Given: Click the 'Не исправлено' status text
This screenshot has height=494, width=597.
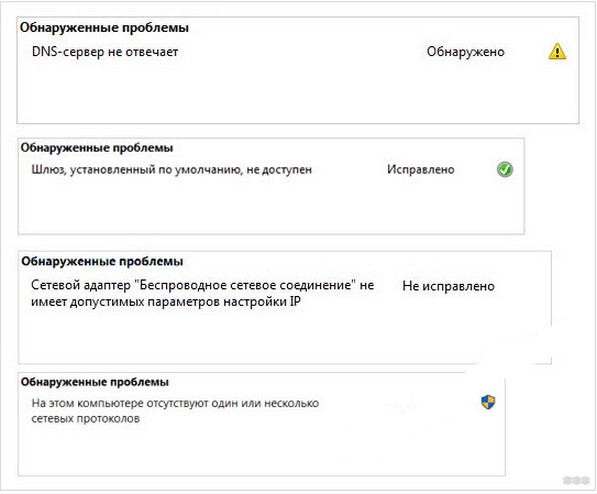Looking at the screenshot, I should [449, 286].
